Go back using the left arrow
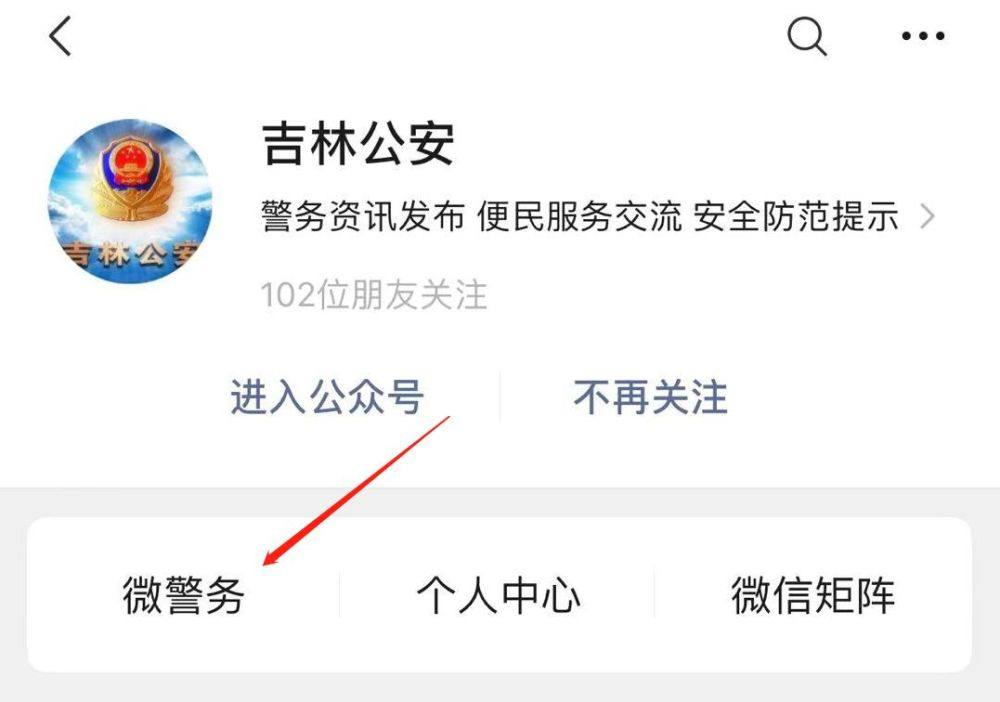The image size is (1000, 702). [x=61, y=36]
